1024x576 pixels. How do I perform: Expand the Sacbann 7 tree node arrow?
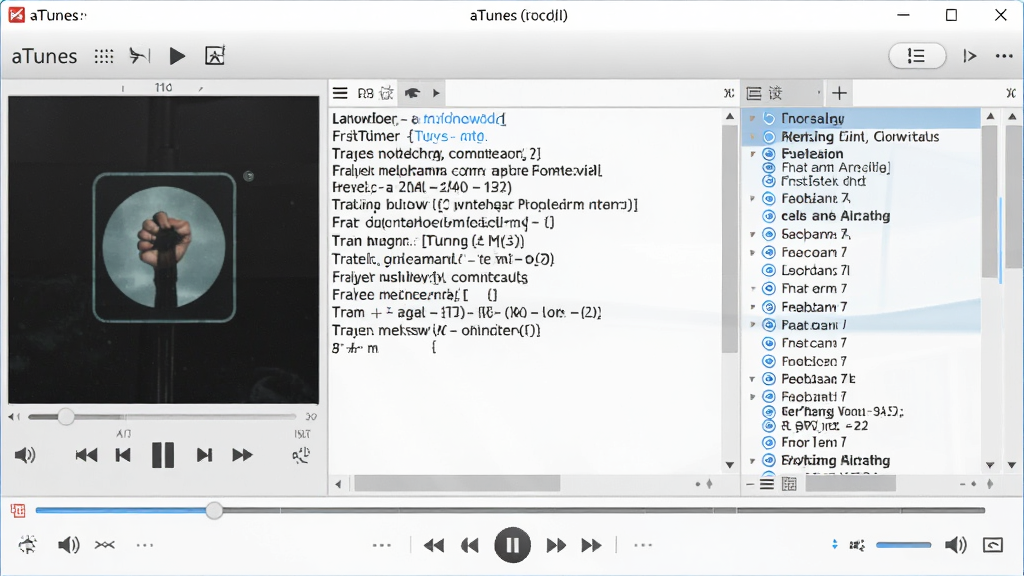(753, 234)
